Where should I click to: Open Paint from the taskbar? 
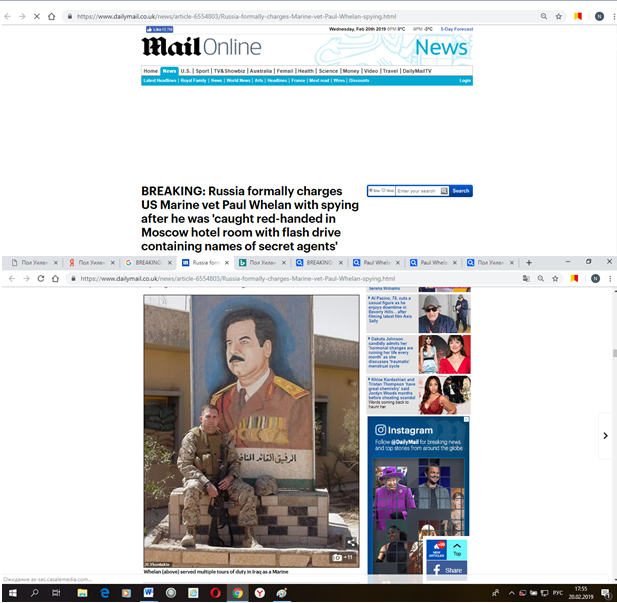point(282,593)
